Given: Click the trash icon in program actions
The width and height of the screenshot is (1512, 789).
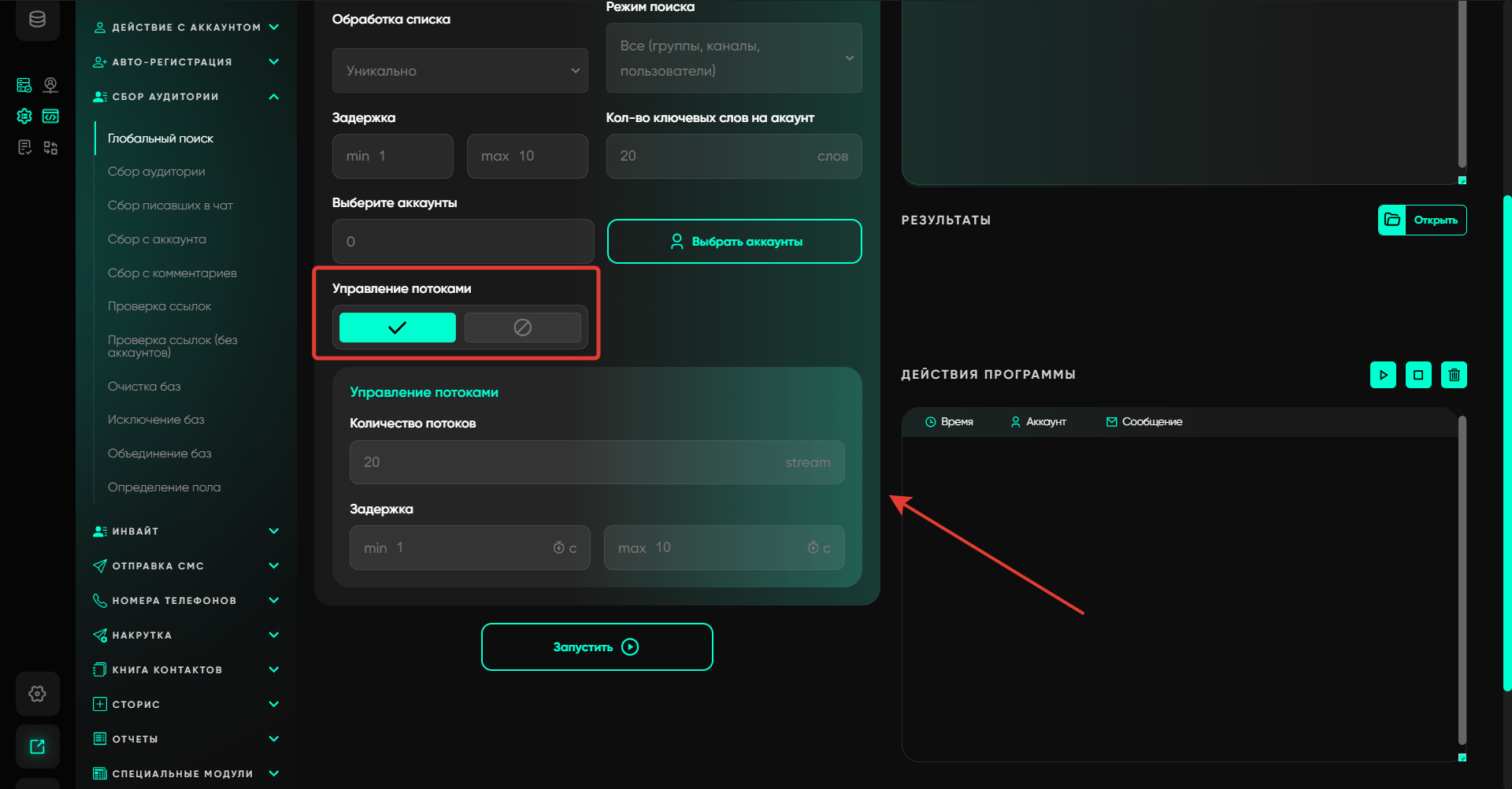Looking at the screenshot, I should click(1454, 375).
